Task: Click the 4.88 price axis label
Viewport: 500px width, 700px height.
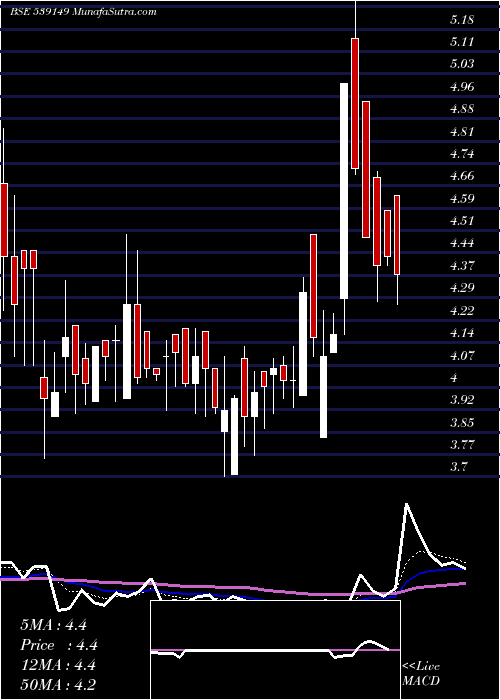Action: (x=462, y=109)
